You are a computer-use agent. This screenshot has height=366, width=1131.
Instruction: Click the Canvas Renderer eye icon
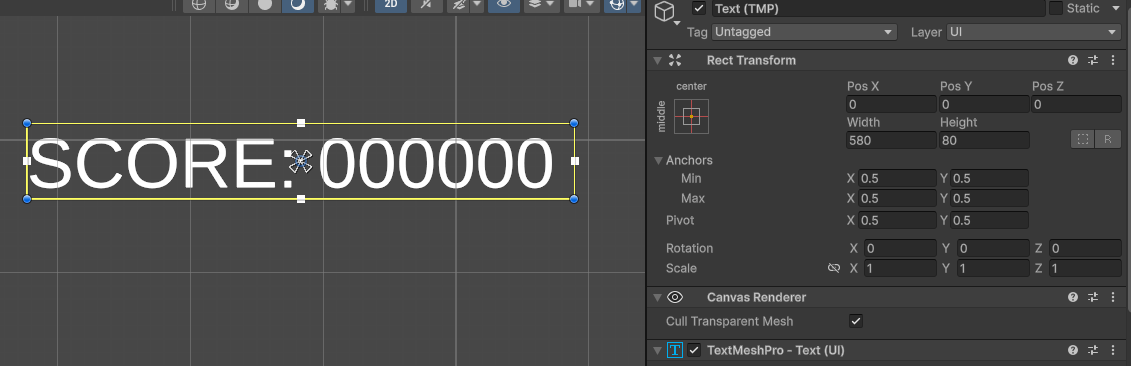coord(675,297)
